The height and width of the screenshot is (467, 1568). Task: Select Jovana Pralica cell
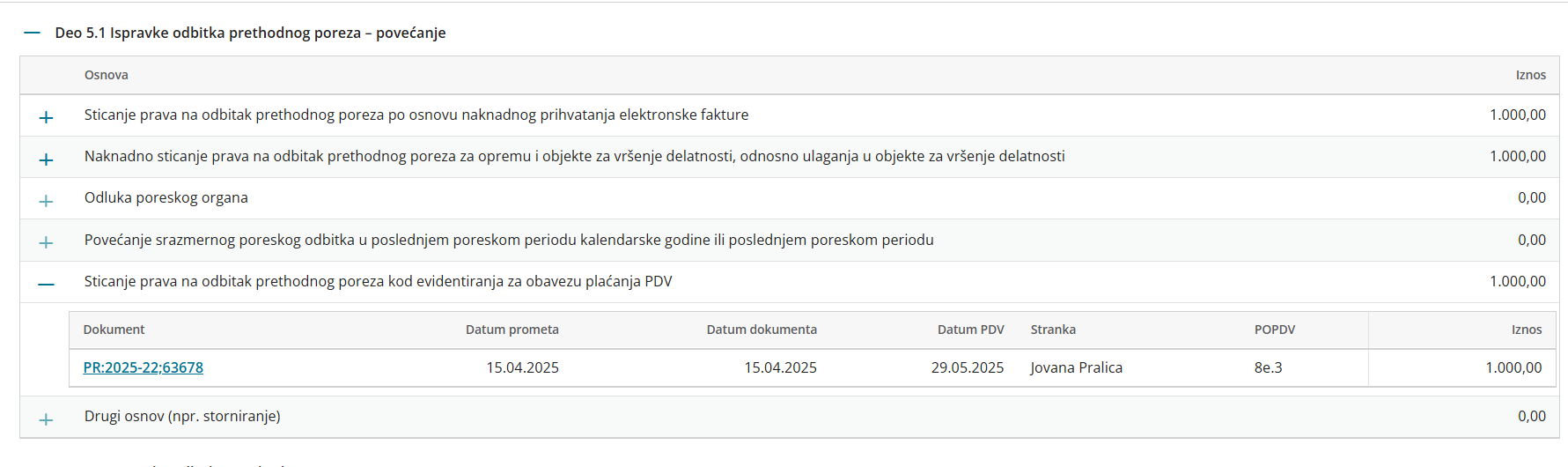[x=1076, y=367]
